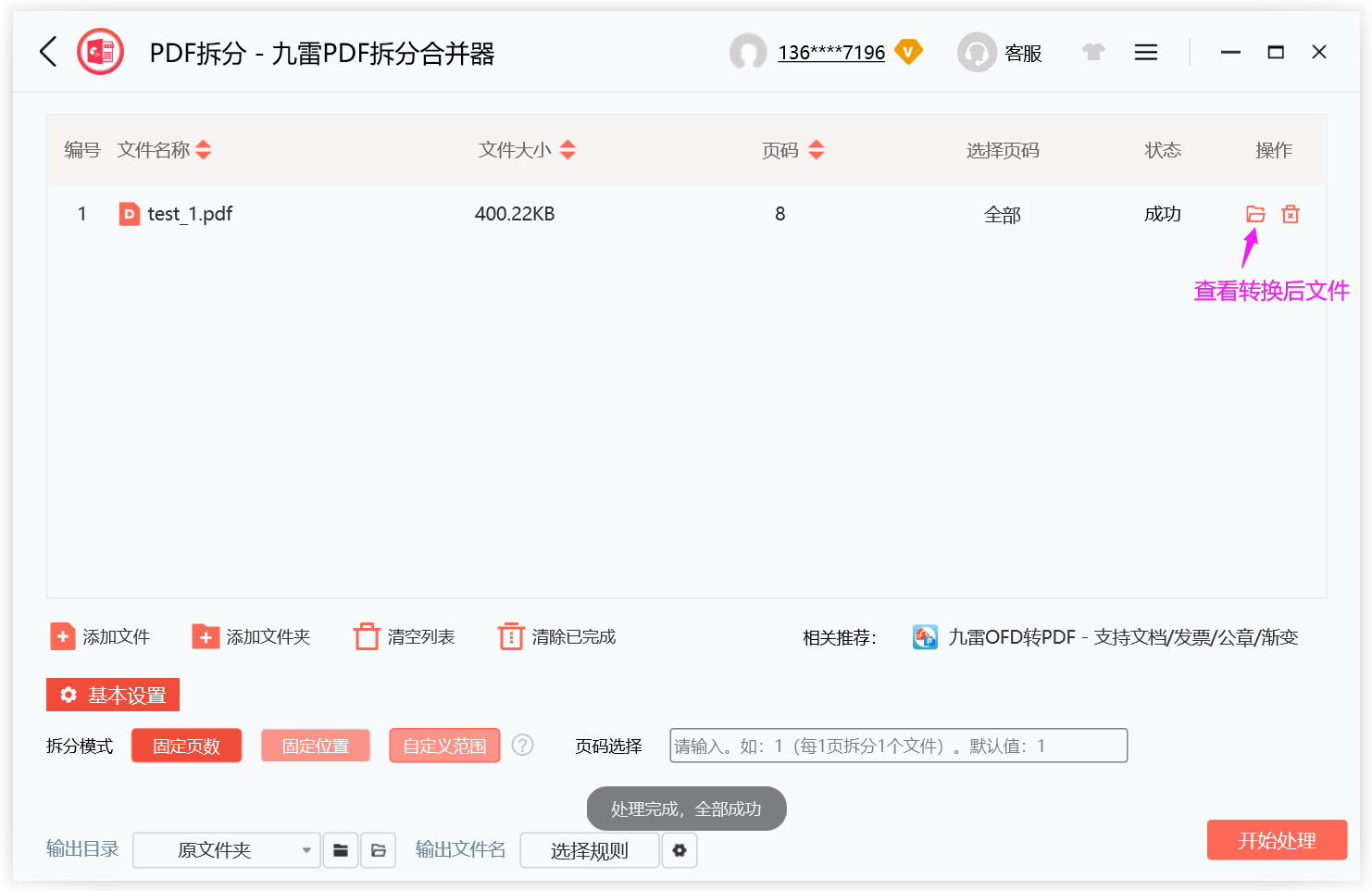The width and height of the screenshot is (1372, 891).
Task: Expand the 原文件夹 output directory dropdown
Action: click(x=227, y=850)
